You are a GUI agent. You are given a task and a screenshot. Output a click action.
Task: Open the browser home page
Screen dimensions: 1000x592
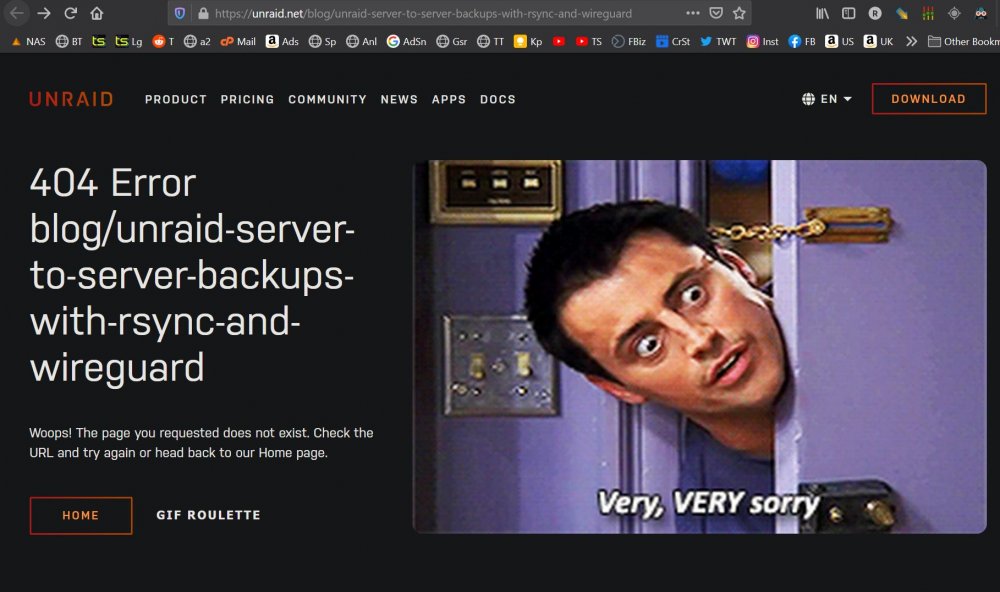click(96, 13)
